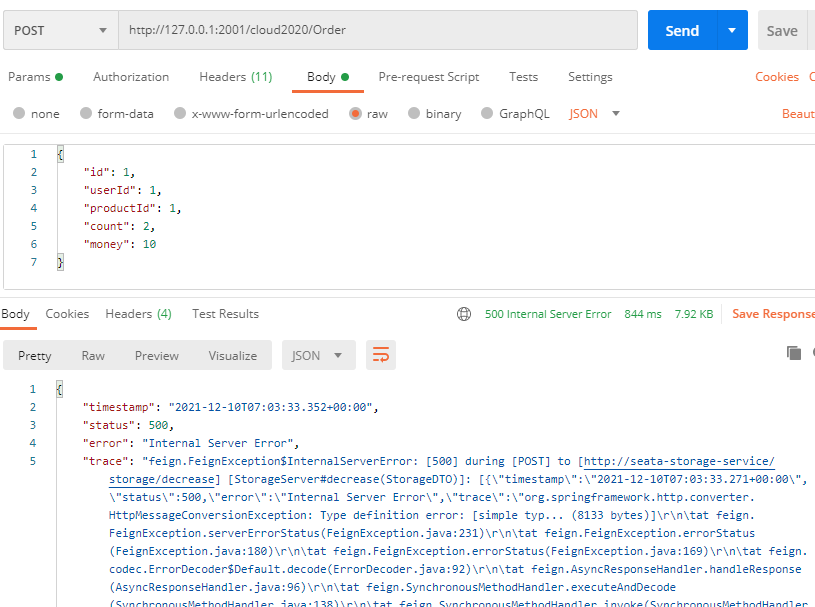Viewport: 815px width, 607px height.
Task: Switch response view to Pretty
Action: (x=34, y=355)
